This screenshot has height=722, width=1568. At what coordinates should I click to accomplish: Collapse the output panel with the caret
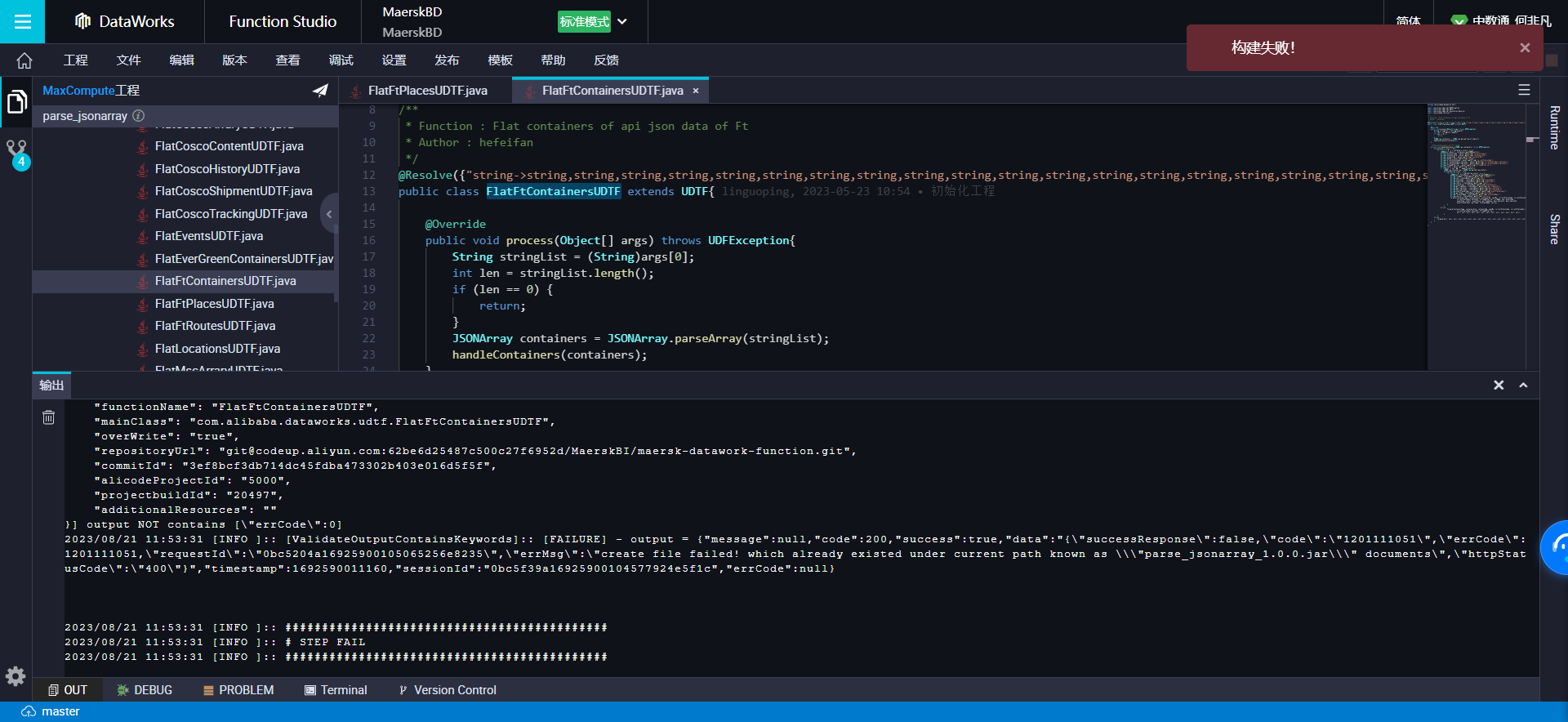1523,385
